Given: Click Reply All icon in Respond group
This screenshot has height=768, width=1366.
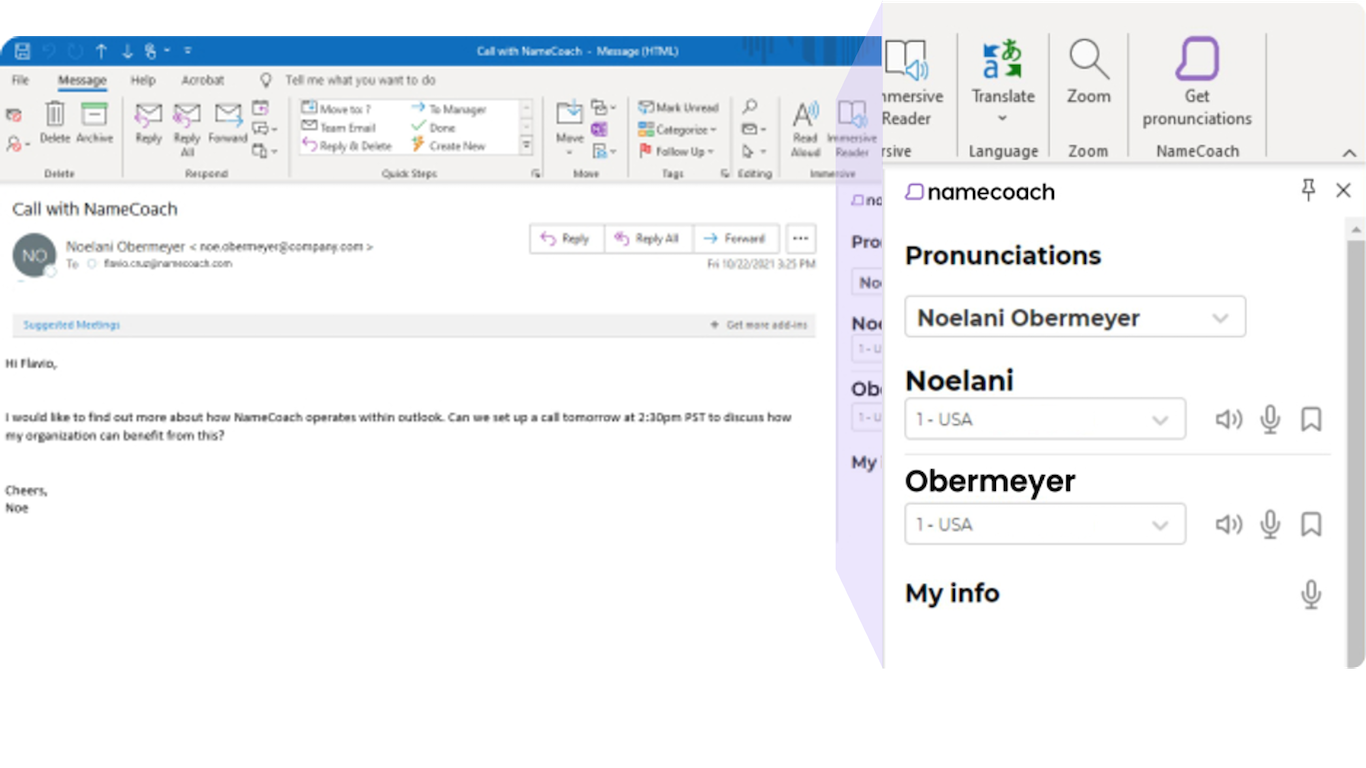Looking at the screenshot, I should click(x=187, y=114).
